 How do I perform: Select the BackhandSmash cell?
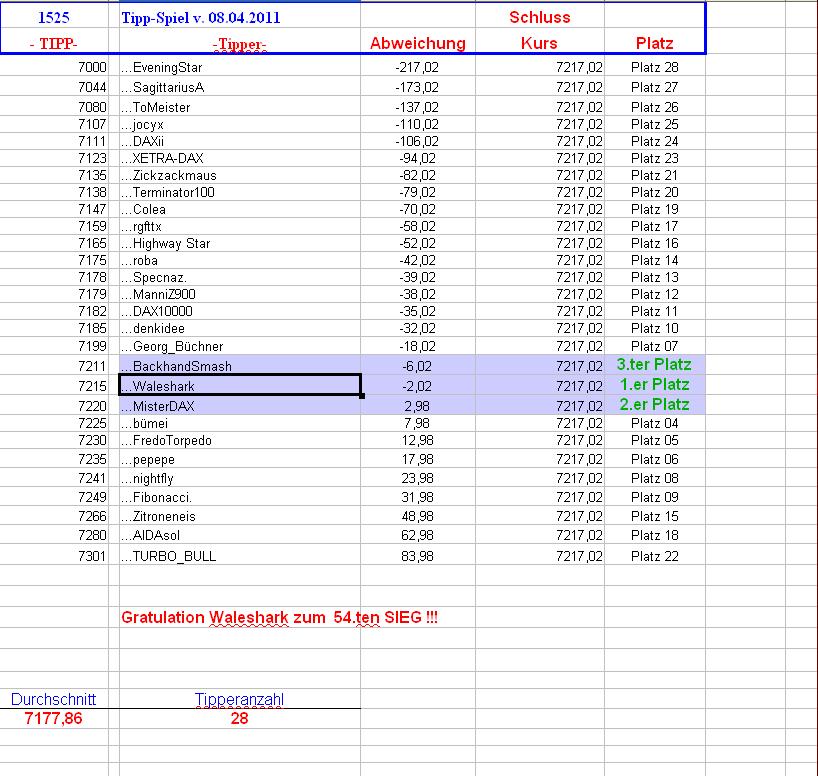pyautogui.click(x=239, y=365)
